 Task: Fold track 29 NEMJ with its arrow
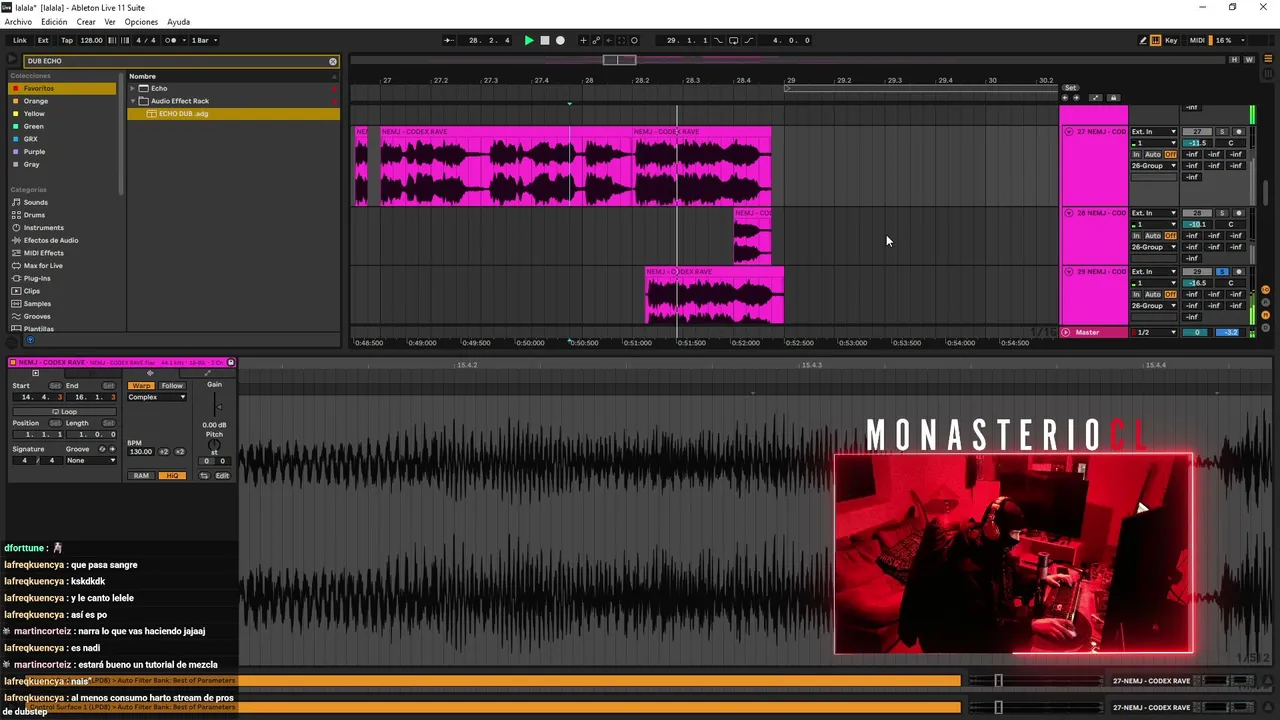pyautogui.click(x=1068, y=272)
